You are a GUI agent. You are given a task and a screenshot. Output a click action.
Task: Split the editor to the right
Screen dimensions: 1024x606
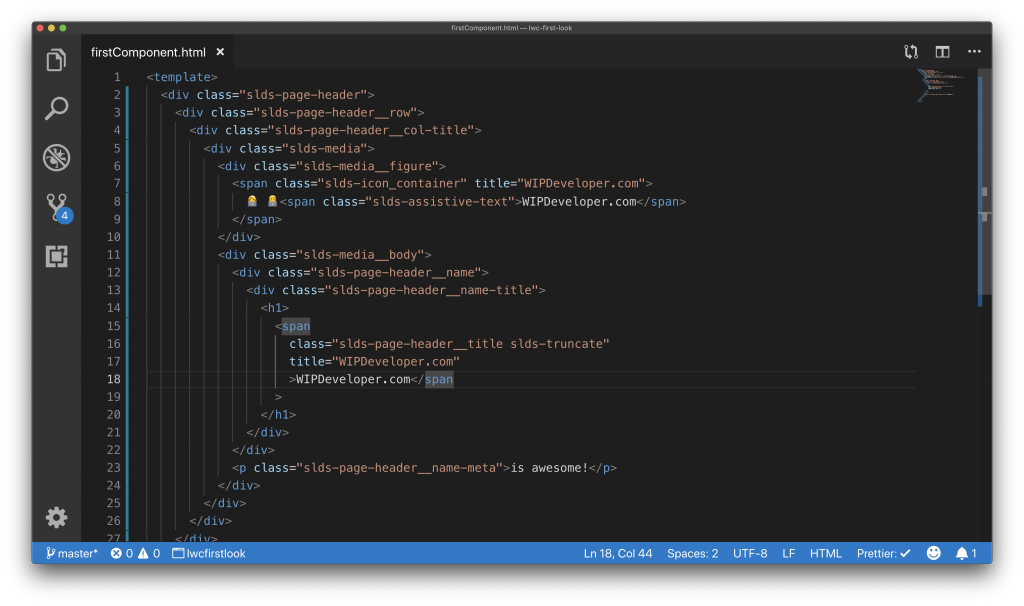coord(942,52)
